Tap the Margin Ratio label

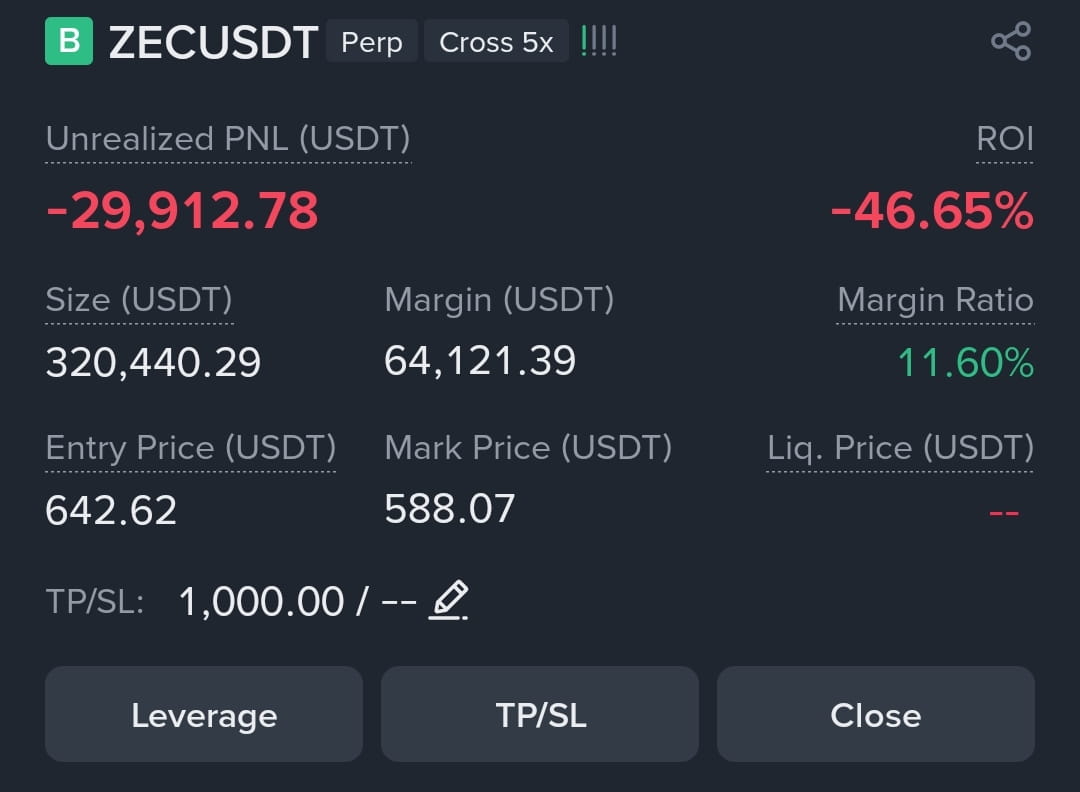pos(935,301)
